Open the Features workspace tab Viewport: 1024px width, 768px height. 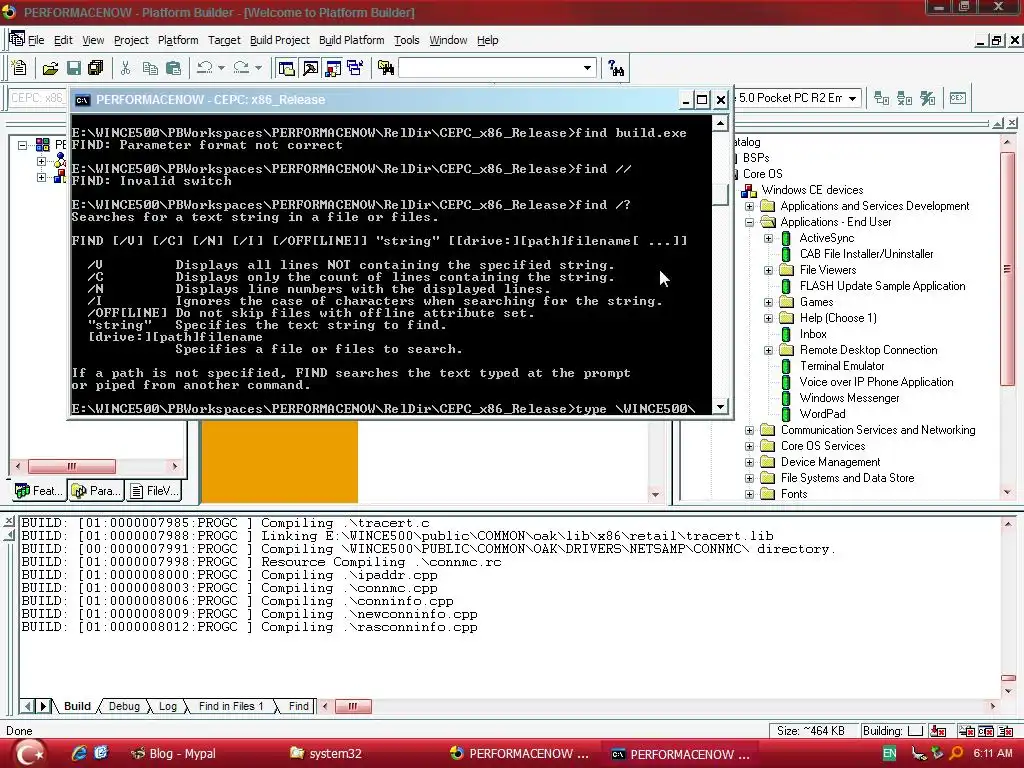(39, 490)
